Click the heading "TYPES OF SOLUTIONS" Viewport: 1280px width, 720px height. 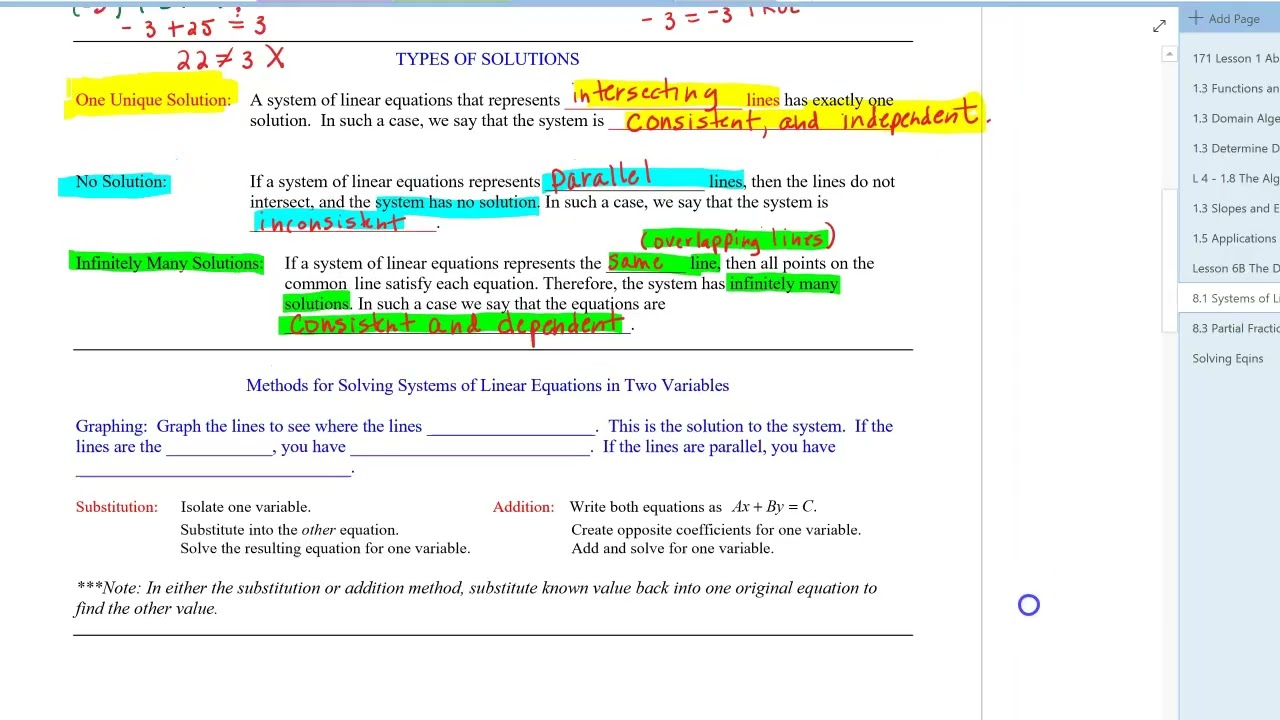[x=487, y=59]
